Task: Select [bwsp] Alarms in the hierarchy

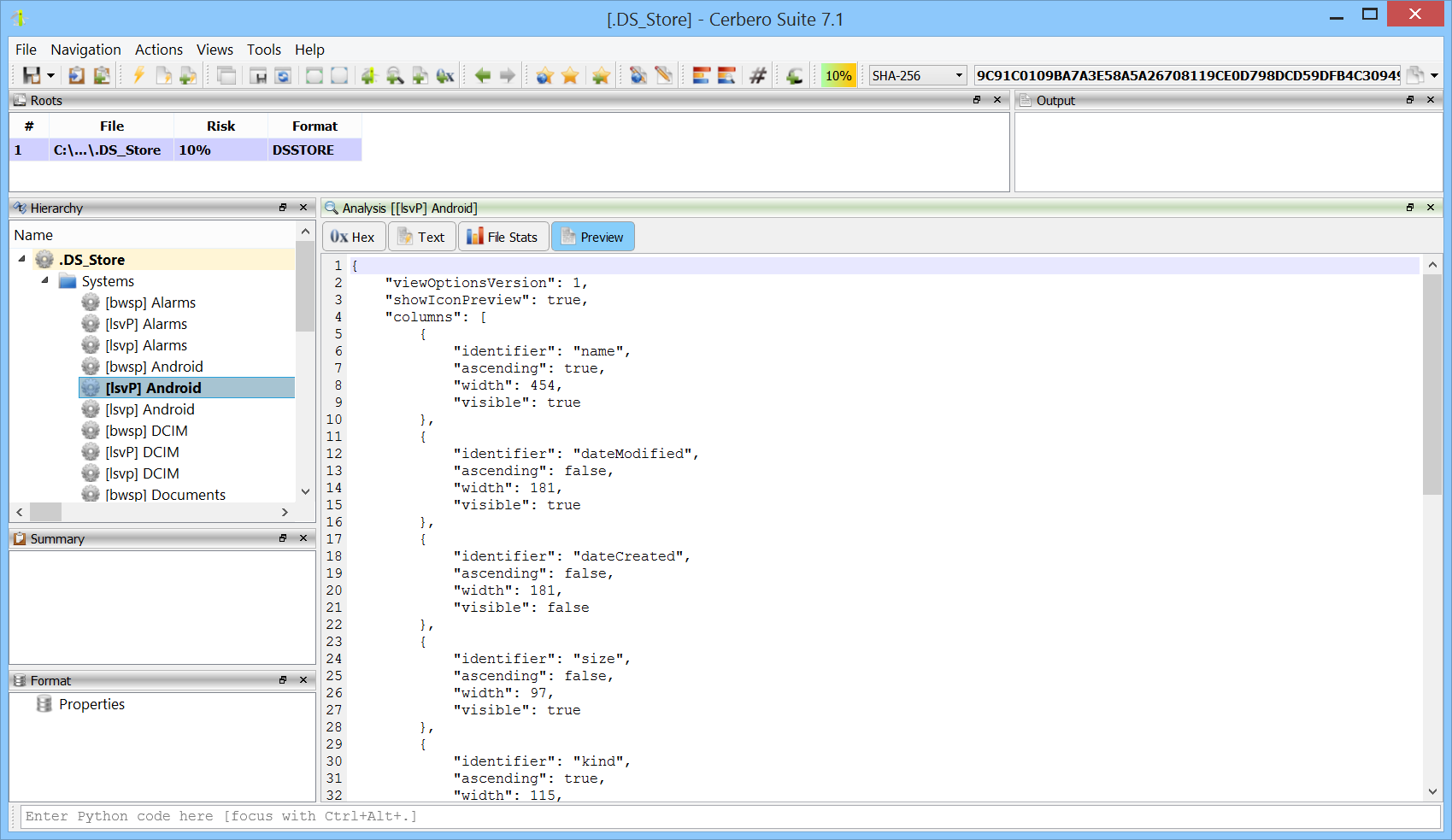Action: (x=150, y=303)
